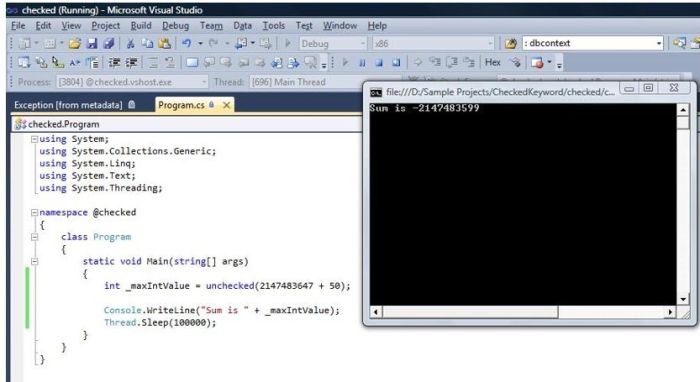
Task: Comment out the selected lines icon
Action: [153, 62]
